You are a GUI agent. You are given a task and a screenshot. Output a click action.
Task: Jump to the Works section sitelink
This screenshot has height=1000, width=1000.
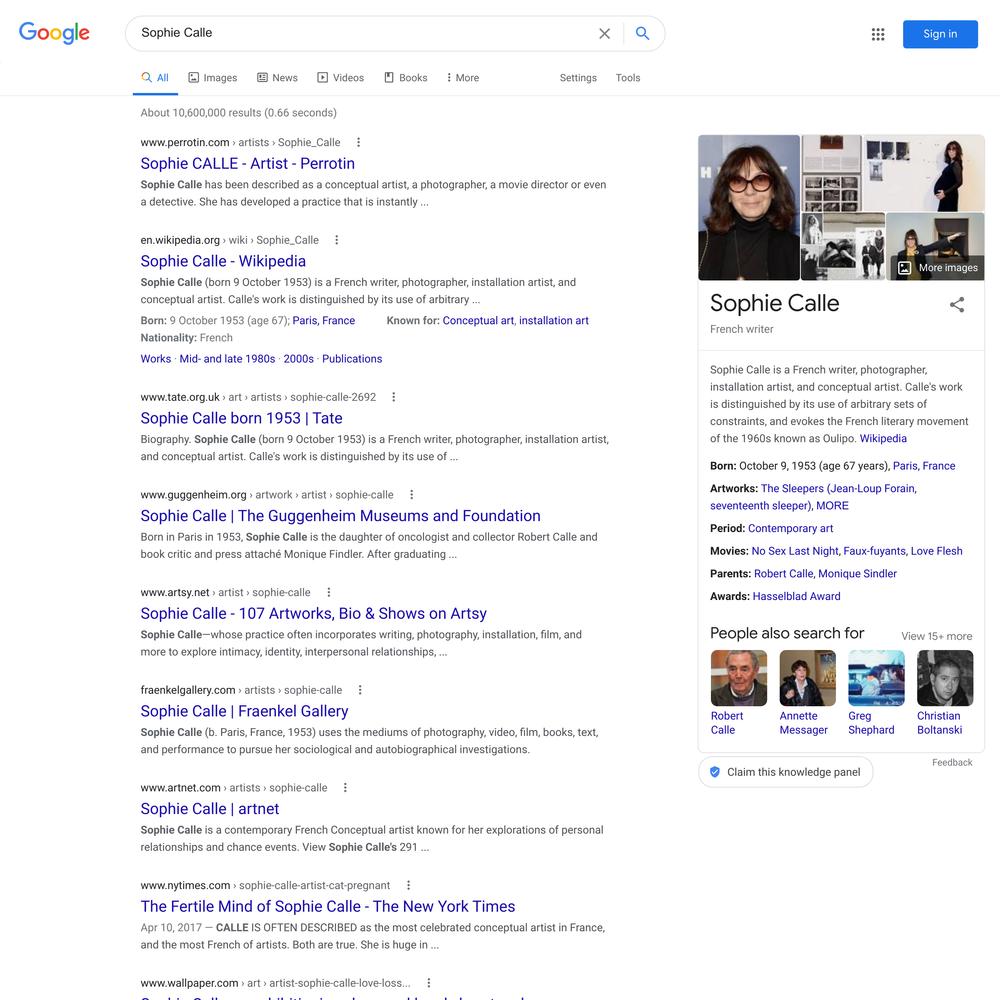156,358
